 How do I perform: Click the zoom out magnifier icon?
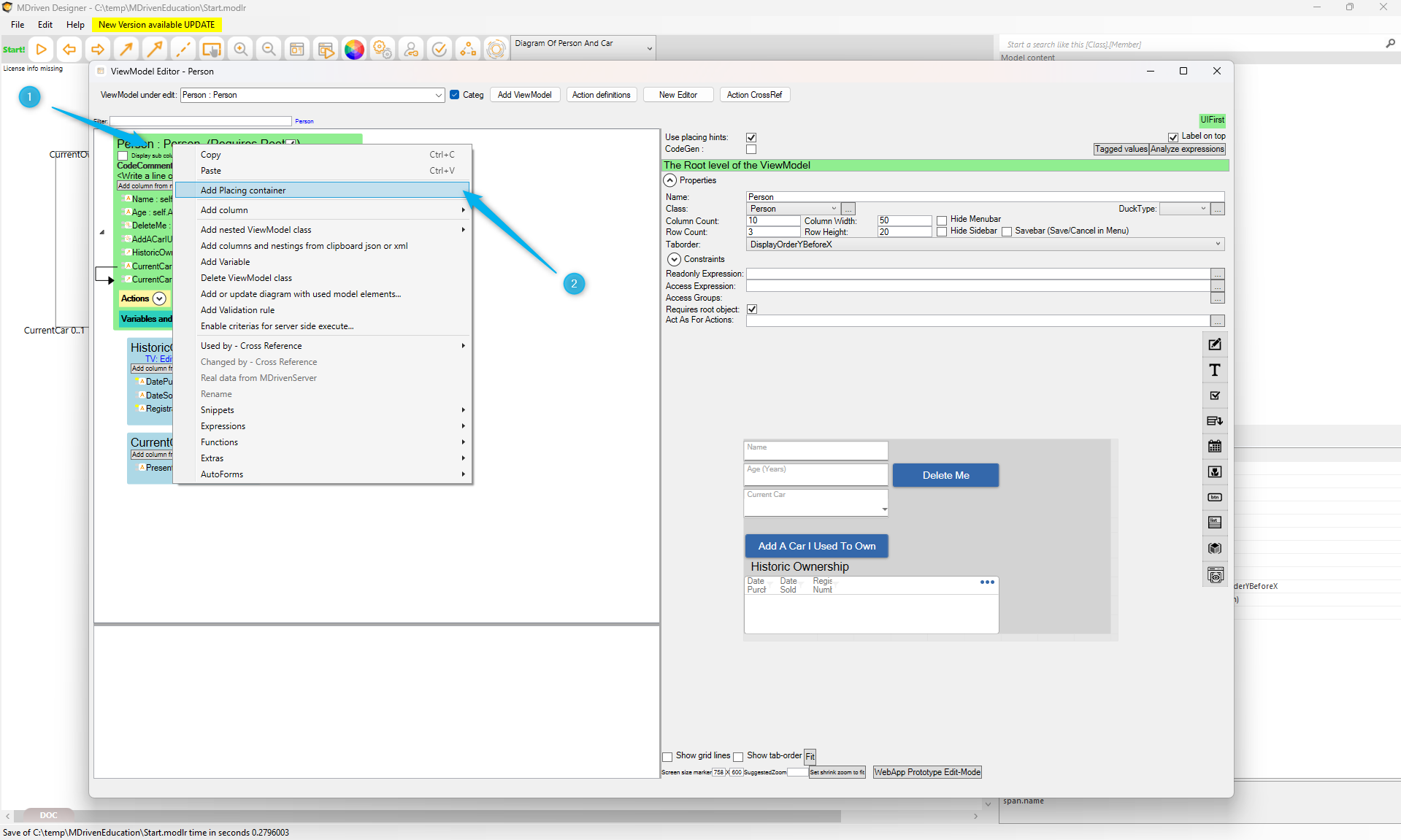click(x=269, y=50)
